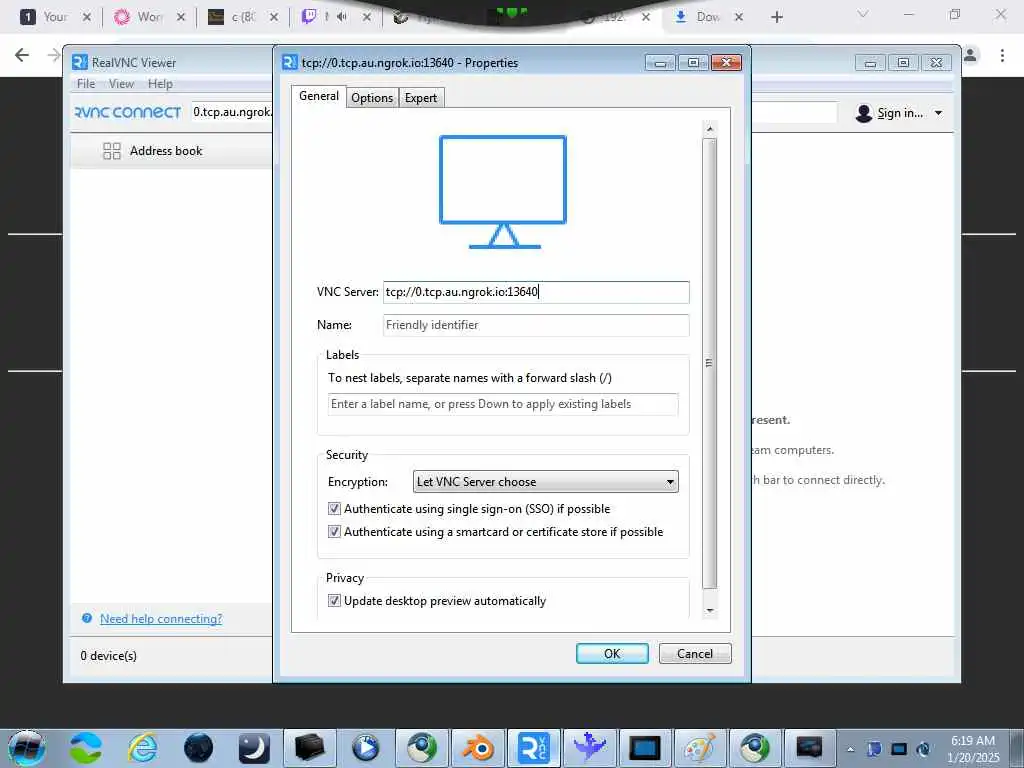The width and height of the screenshot is (1024, 768).
Task: Open the browser three-dot menu
Action: pos(1002,56)
